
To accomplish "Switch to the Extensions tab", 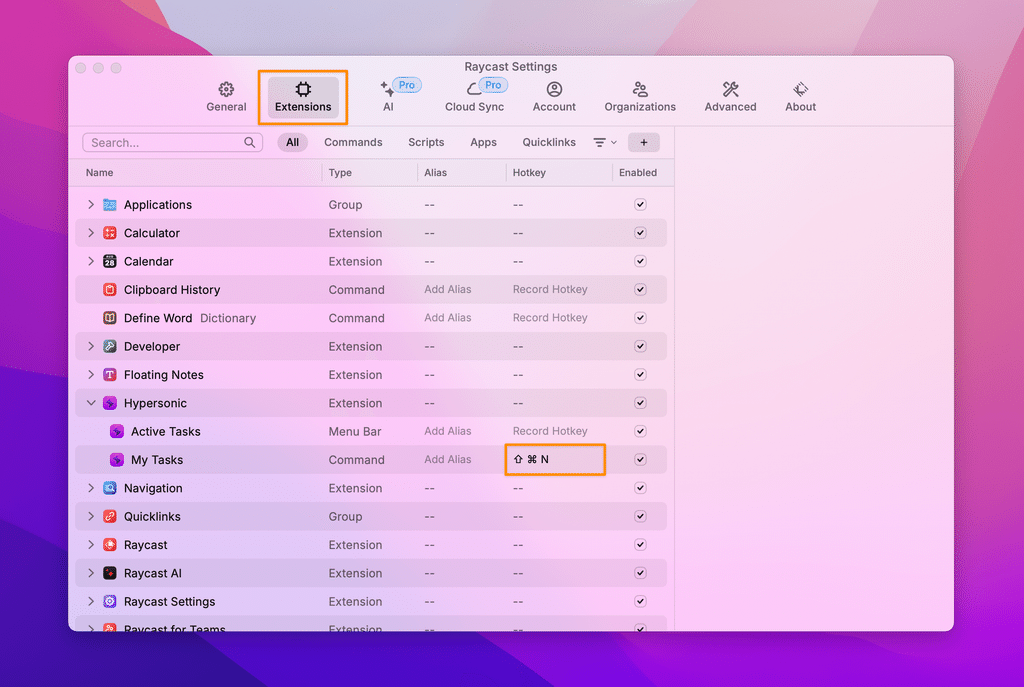I will point(303,97).
